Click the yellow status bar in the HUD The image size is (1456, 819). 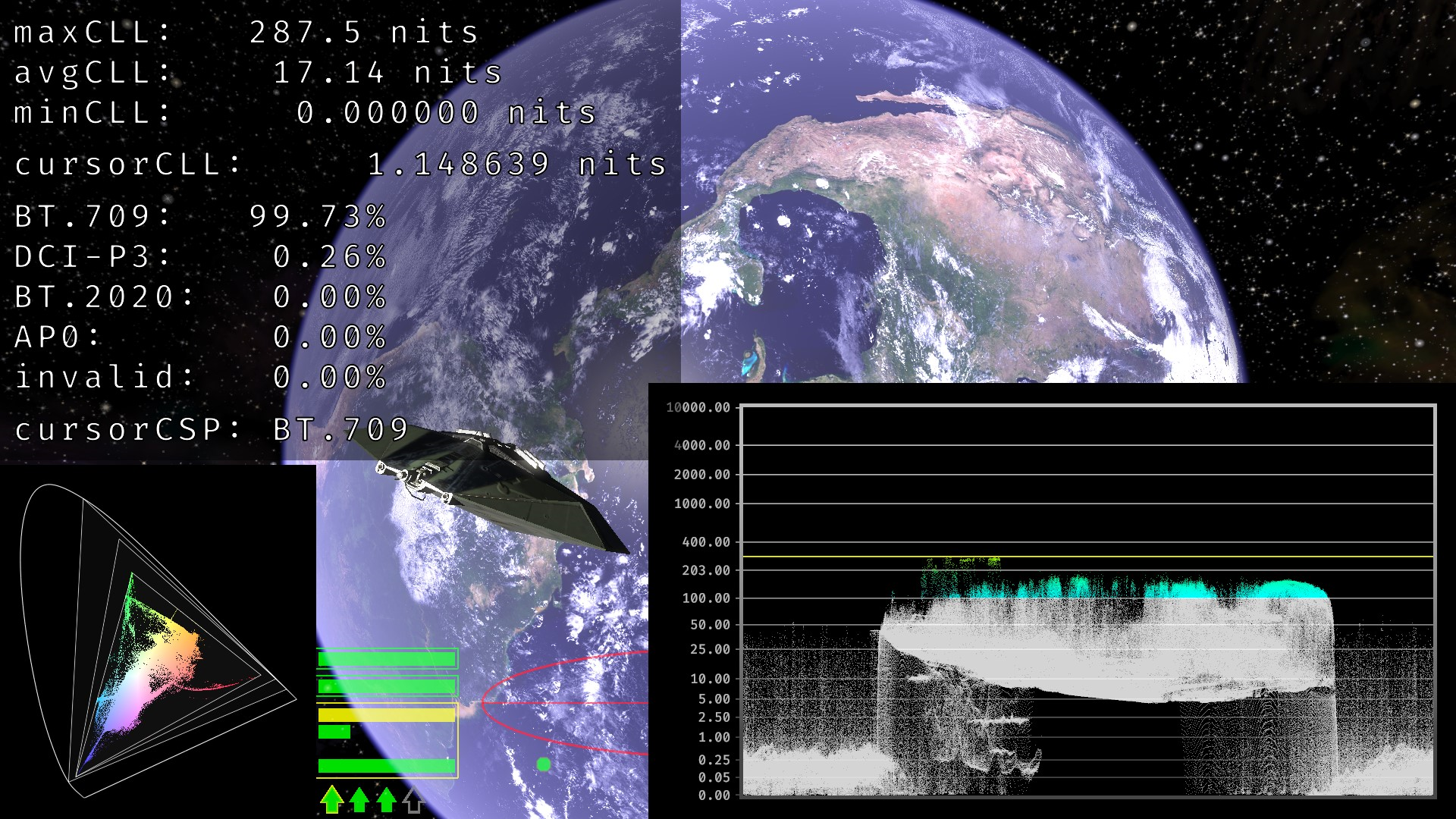pos(387,714)
